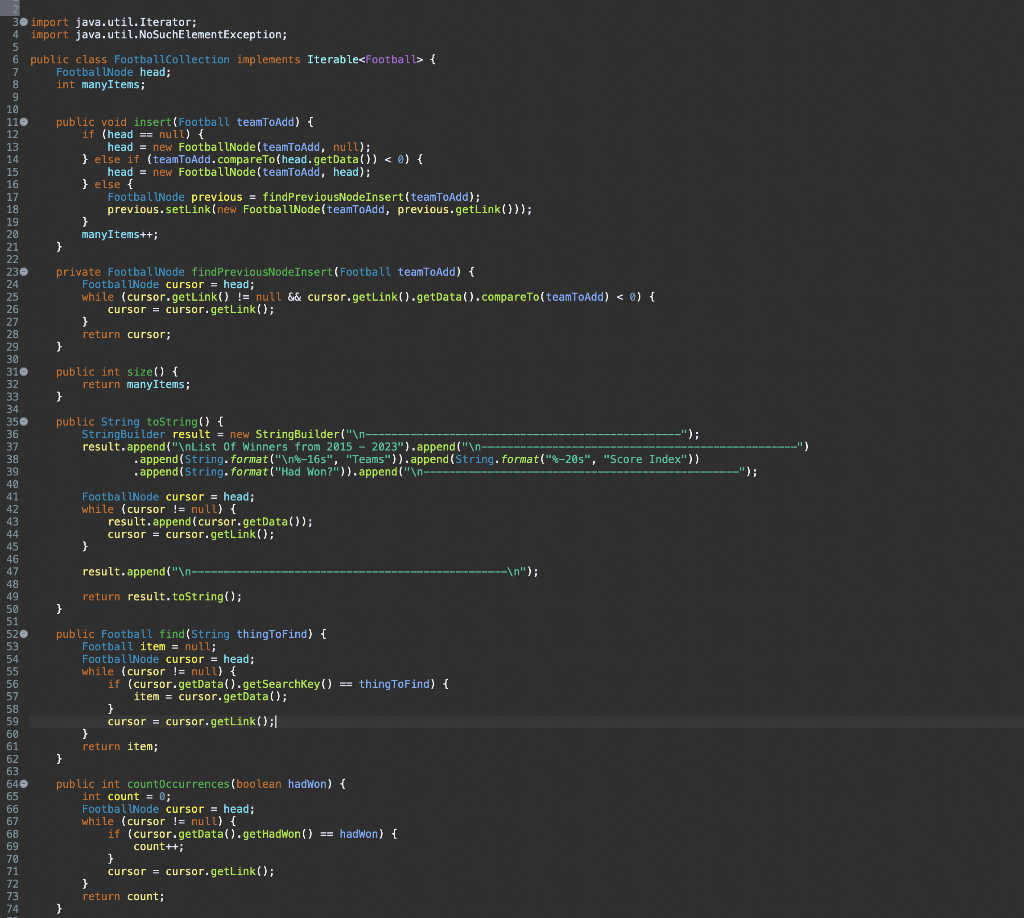Collapse the import block fold marker

[x=24, y=22]
